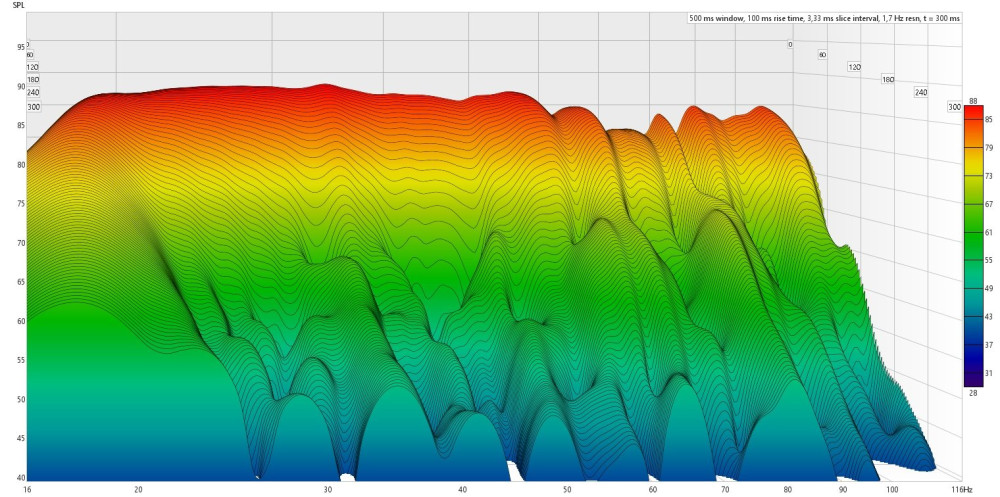Click the 95 dB SPL axis tick label
Screen dimensions: 1000x497
click(20, 47)
